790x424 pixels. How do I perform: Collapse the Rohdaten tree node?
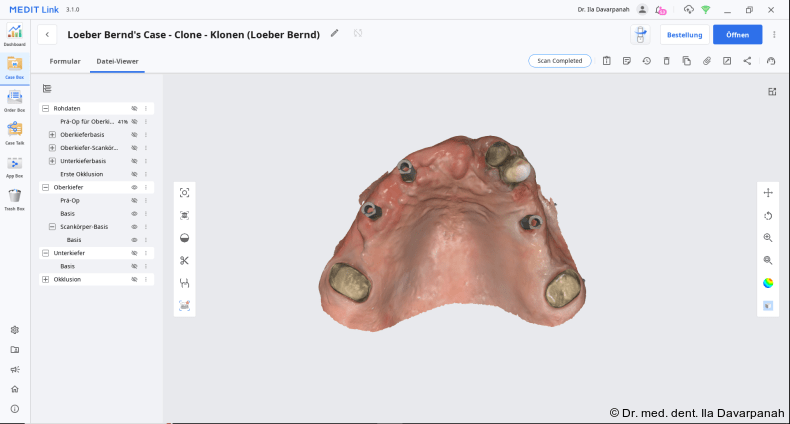click(45, 108)
